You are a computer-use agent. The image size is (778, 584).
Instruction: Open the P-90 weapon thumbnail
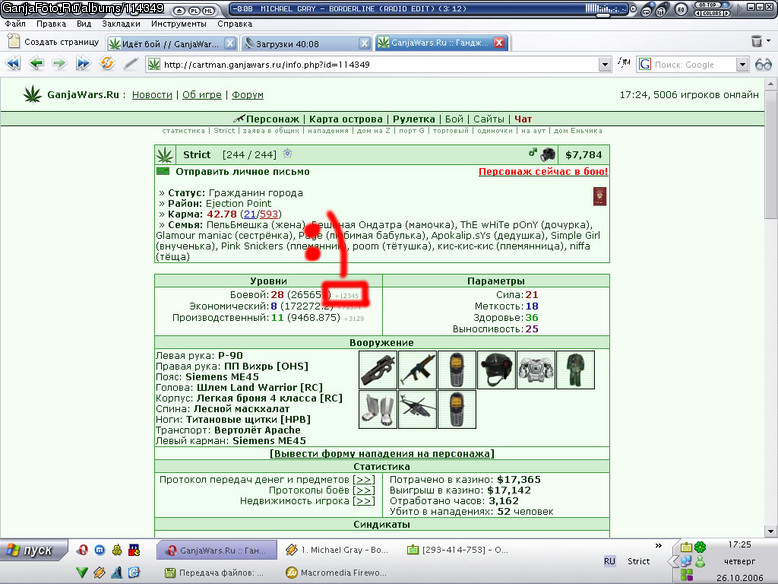click(378, 369)
